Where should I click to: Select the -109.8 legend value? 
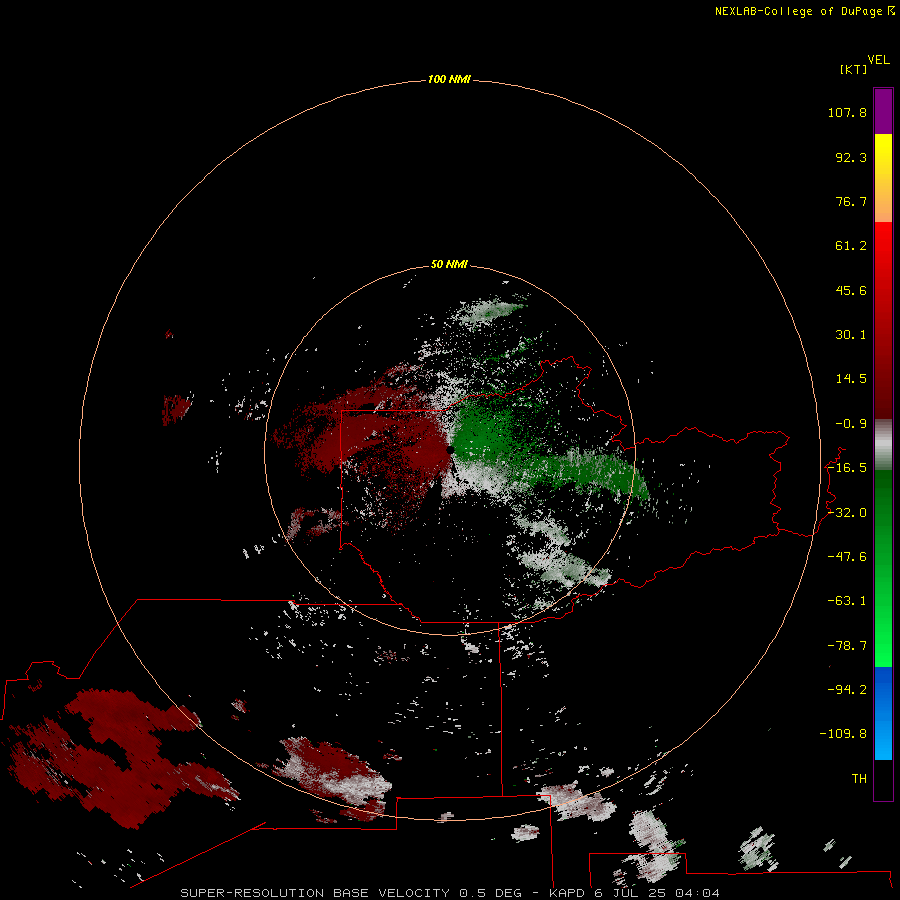[843, 734]
